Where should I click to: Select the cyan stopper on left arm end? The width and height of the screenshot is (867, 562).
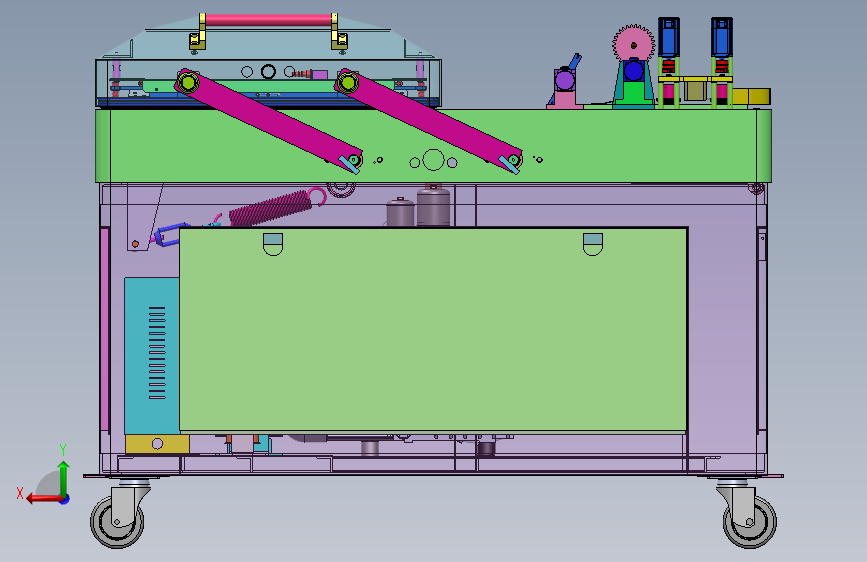point(349,165)
